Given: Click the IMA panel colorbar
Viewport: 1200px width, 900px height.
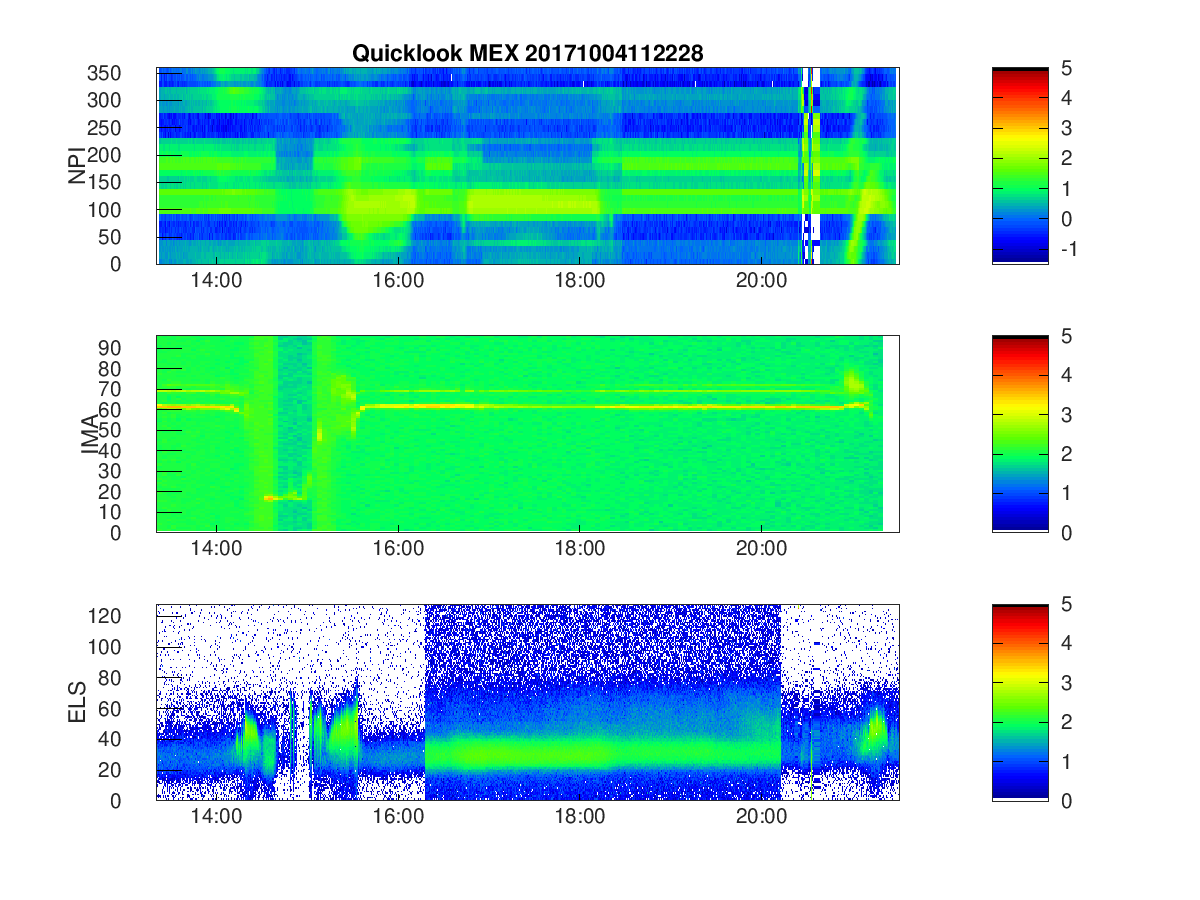Looking at the screenshot, I should [1020, 434].
